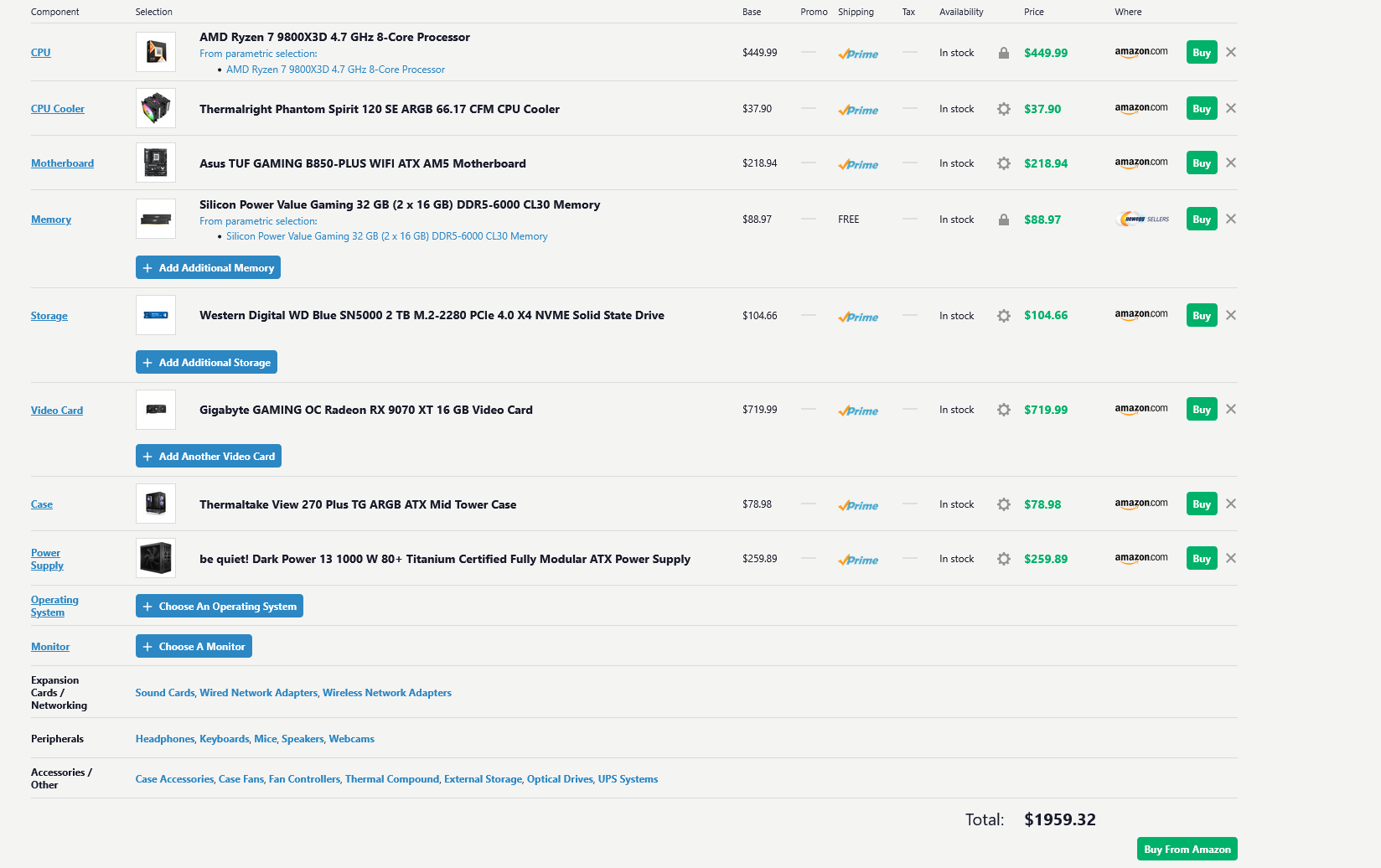Open Wireless Network Adapters link
Screen dimensions: 1381x868
(x=387, y=693)
